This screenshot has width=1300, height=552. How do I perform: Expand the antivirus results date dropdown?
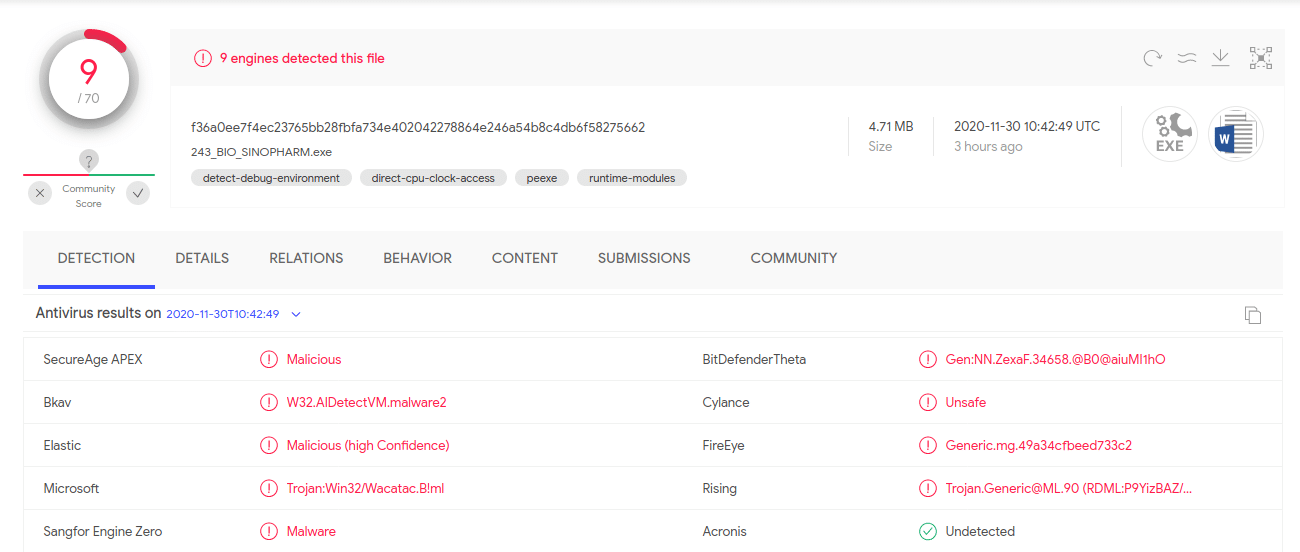(296, 314)
